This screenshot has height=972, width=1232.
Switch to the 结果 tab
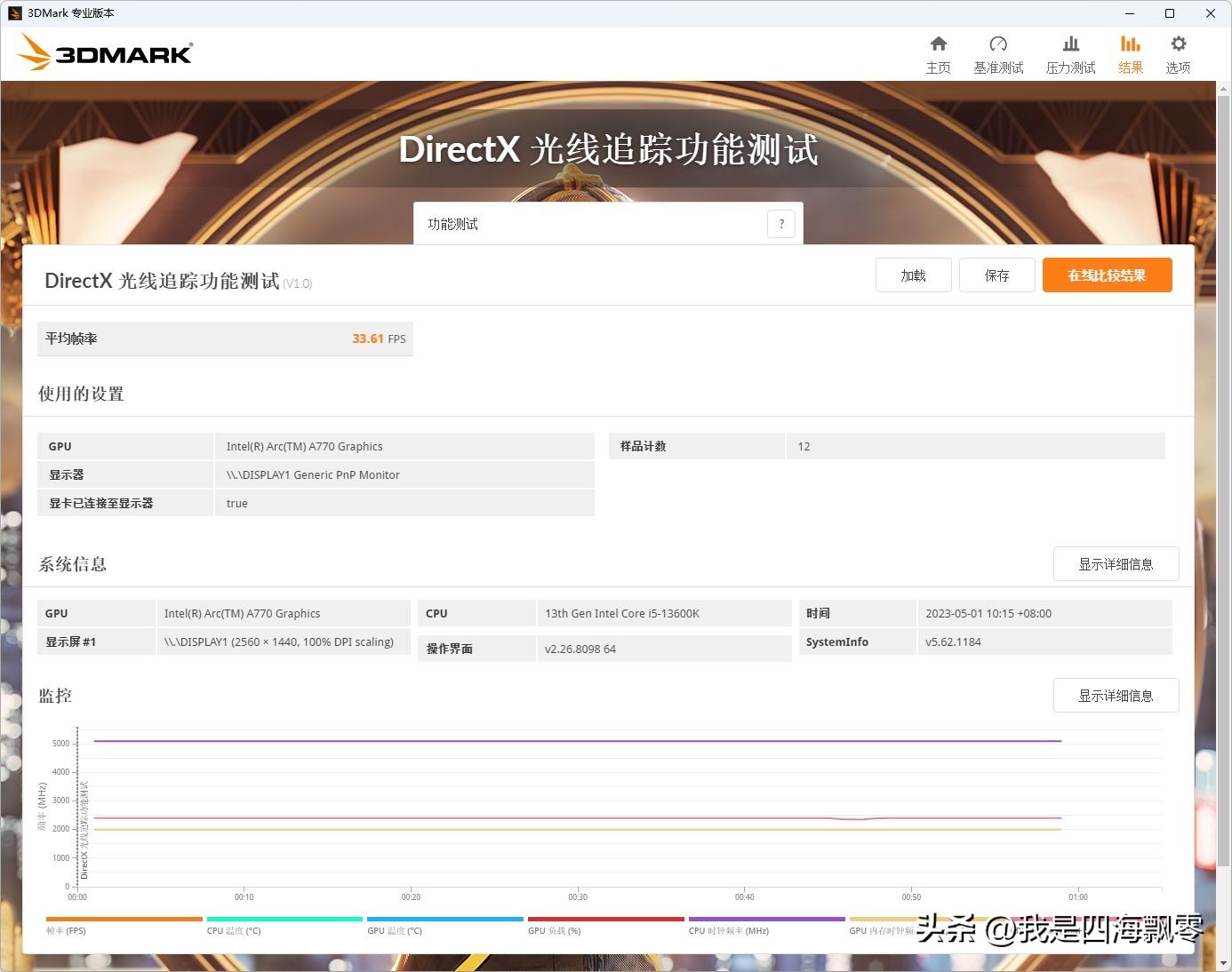point(1130,52)
